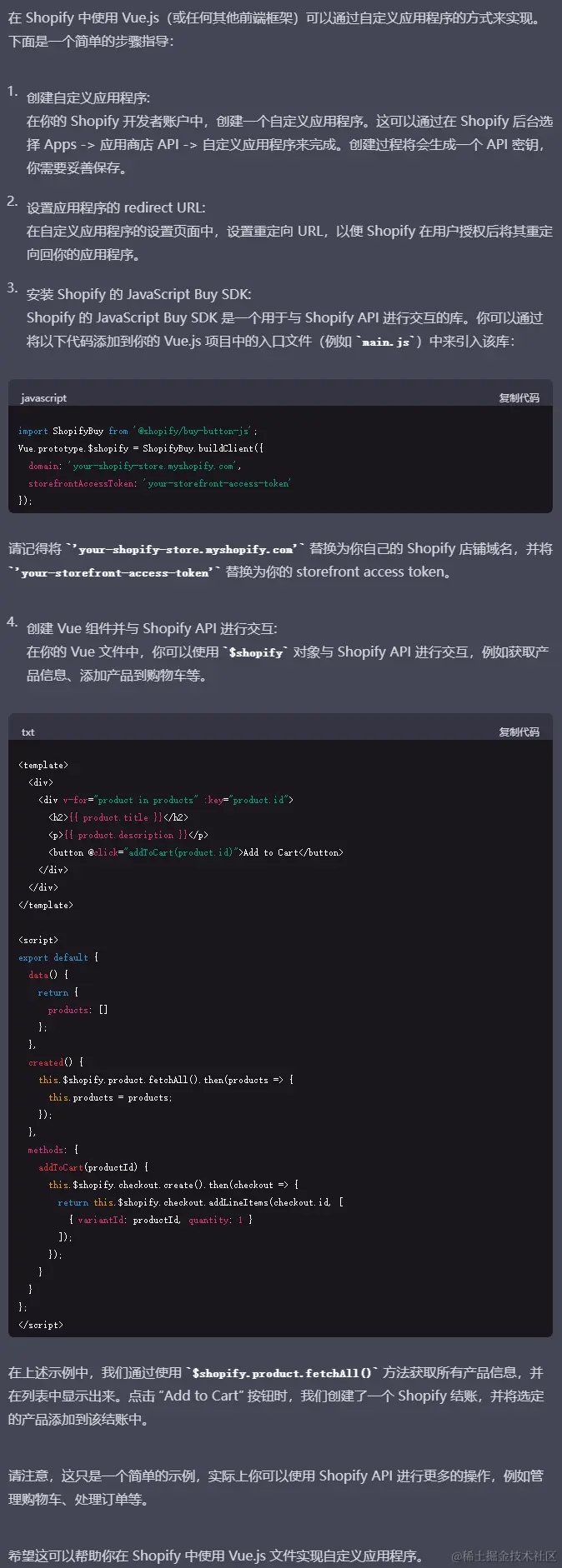This screenshot has width=562, height=1568.
Task: Click the 'this.$shopify.checkout.create().then' code line
Action: point(173,1185)
